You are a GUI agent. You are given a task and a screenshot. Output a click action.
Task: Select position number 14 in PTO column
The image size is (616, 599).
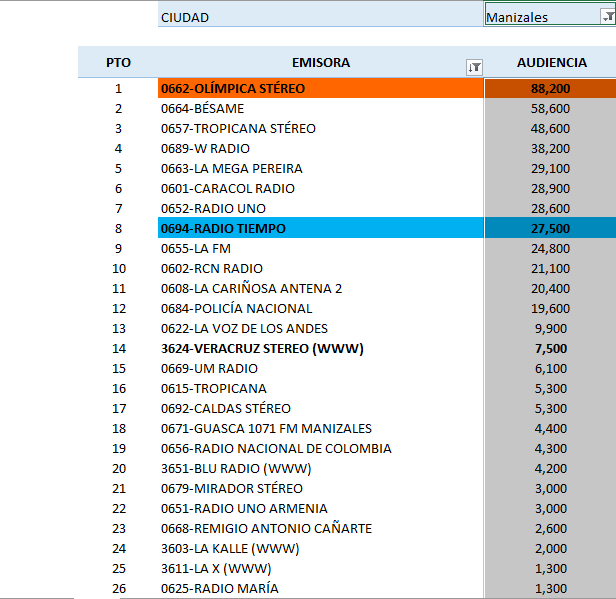(x=118, y=349)
